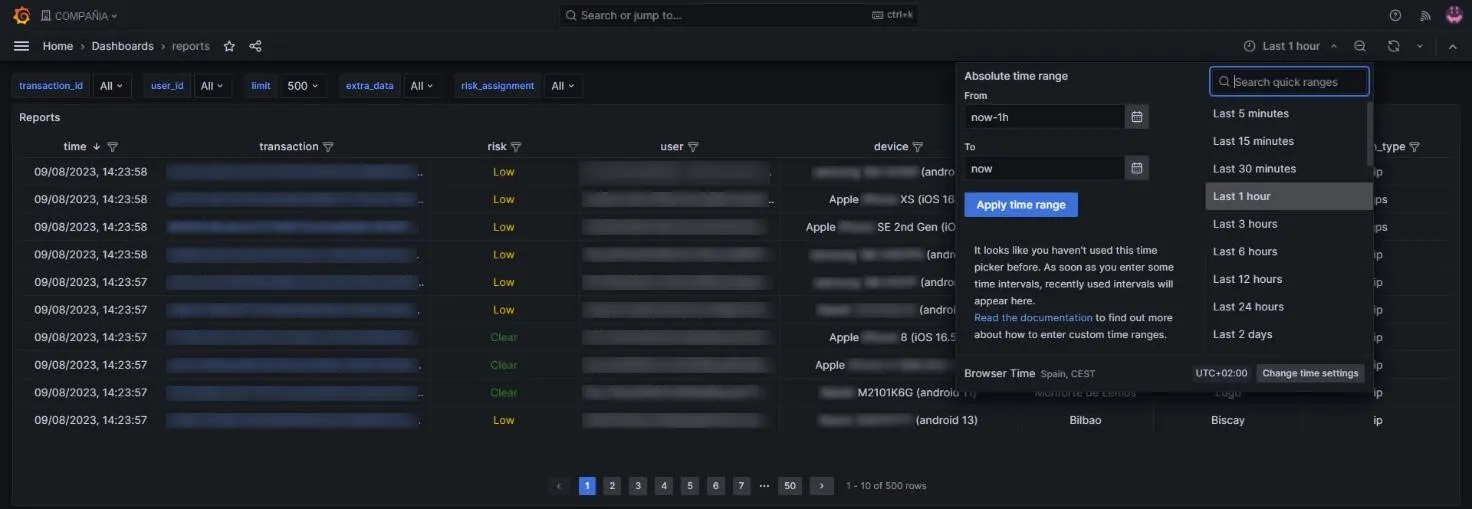Viewport: 1472px width, 509px height.
Task: Select Last 30 minutes quick range
Action: click(1287, 169)
